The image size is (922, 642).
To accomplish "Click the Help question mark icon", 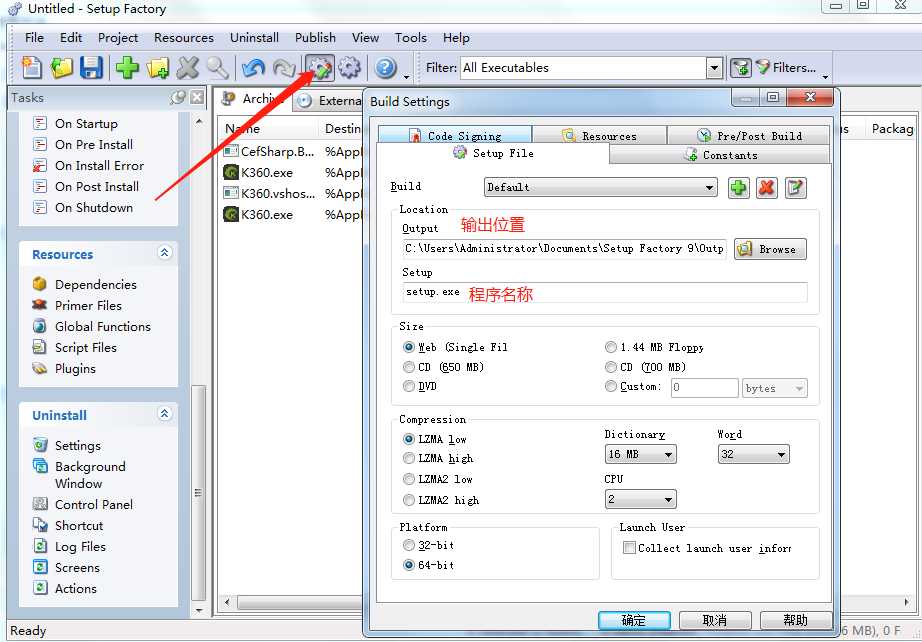I will (x=385, y=68).
